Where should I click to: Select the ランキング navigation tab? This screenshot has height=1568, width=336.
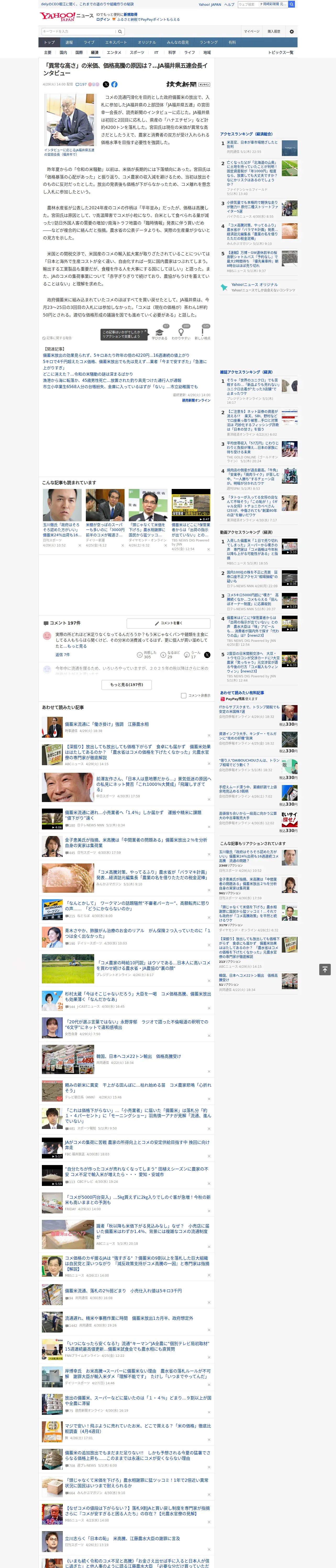tap(209, 42)
